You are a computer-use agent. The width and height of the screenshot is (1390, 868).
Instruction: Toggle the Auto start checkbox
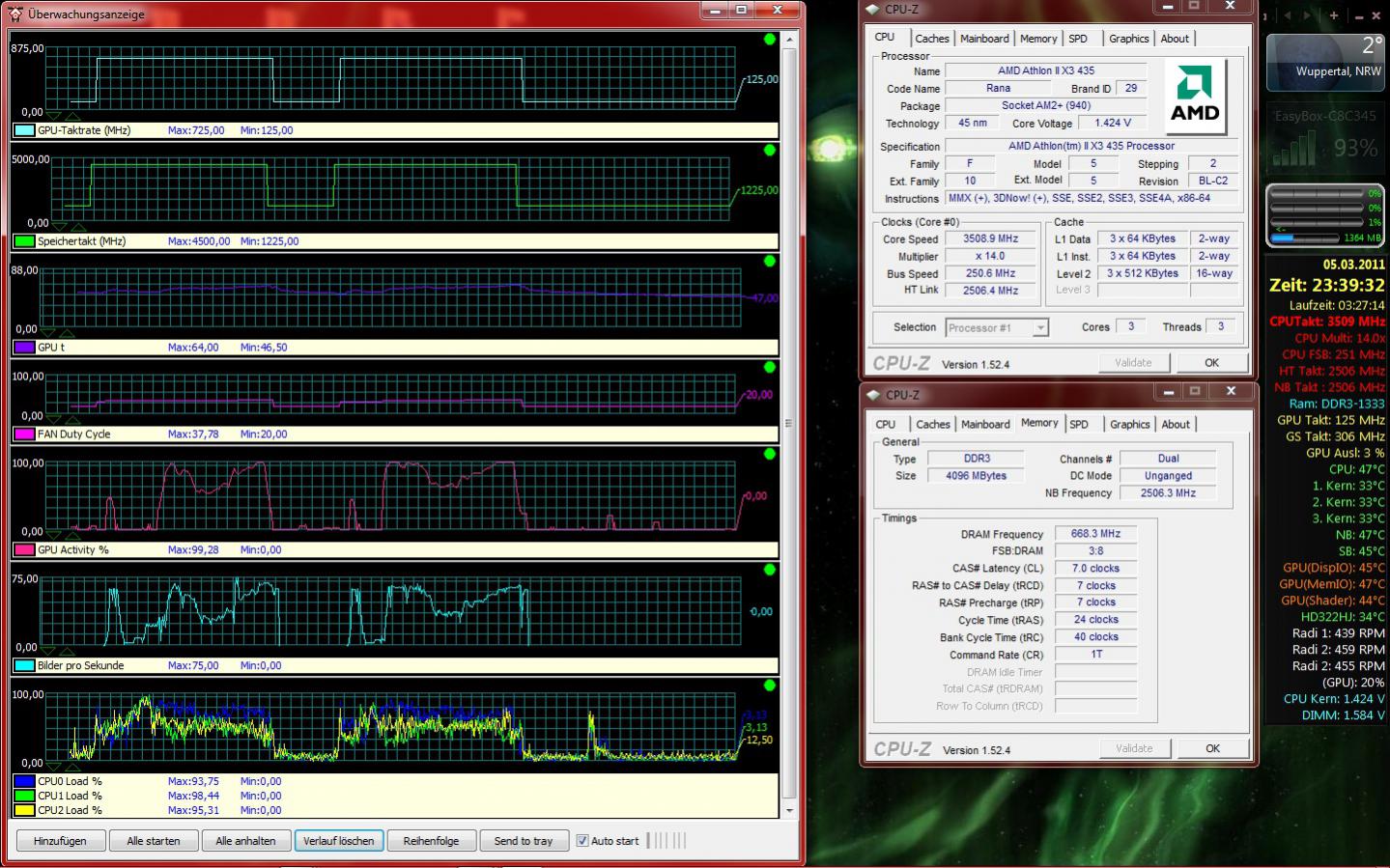[582, 841]
